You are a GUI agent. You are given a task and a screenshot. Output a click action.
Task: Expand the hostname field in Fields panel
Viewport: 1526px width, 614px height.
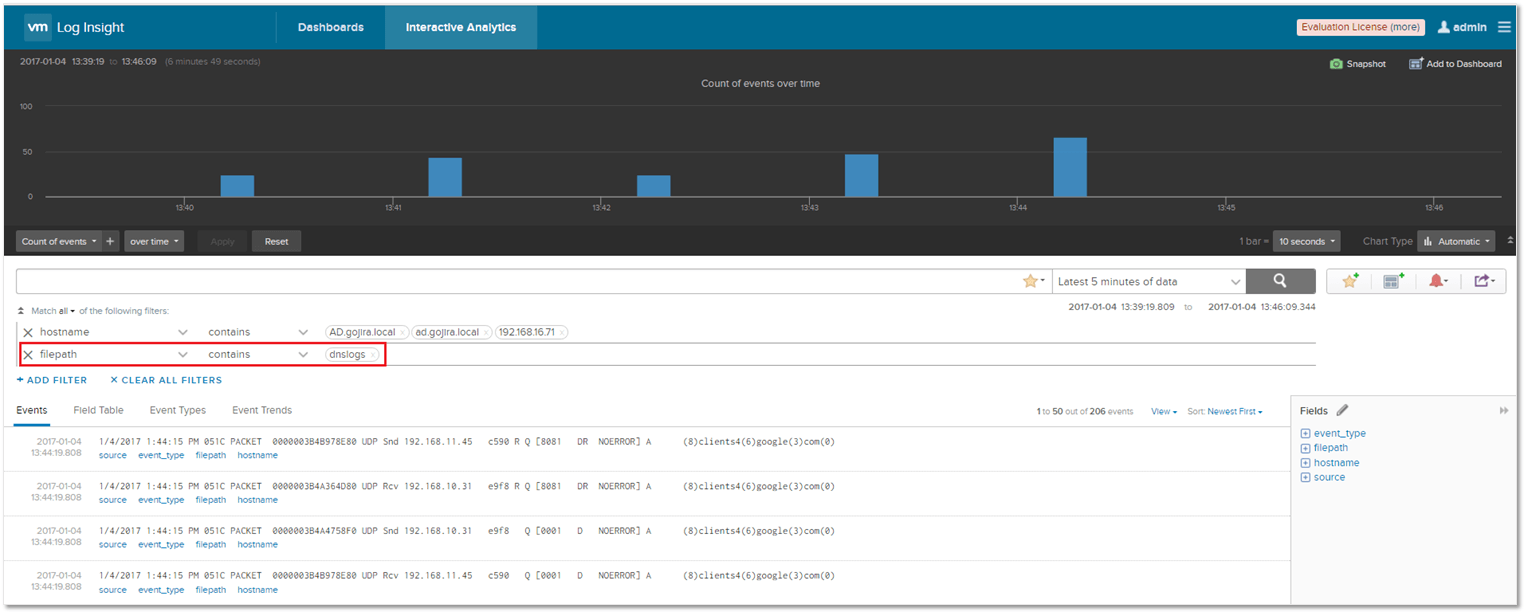(x=1305, y=463)
